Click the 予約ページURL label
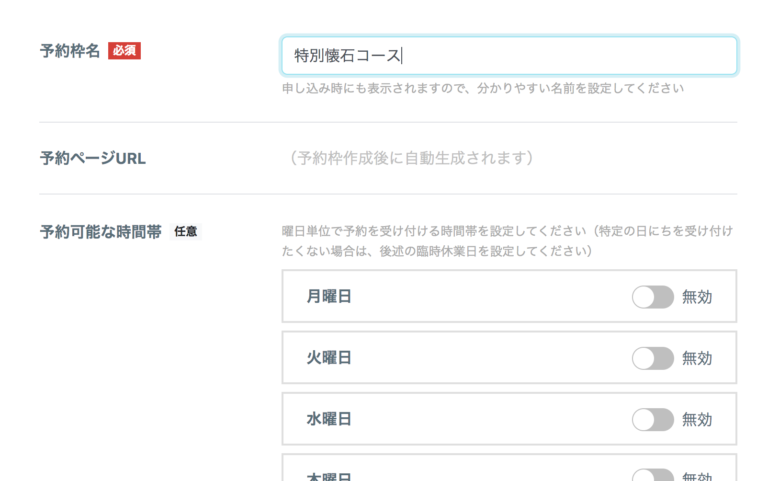768x481 pixels. (93, 158)
